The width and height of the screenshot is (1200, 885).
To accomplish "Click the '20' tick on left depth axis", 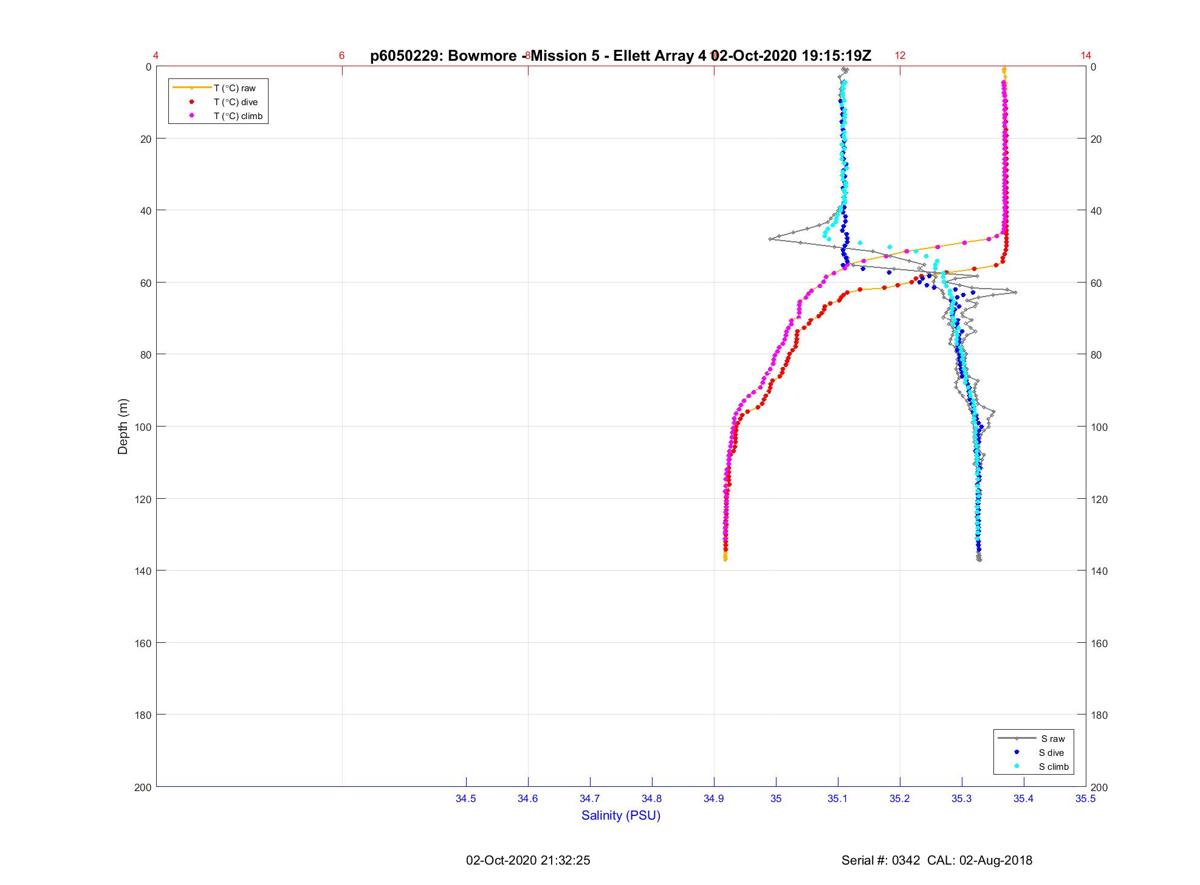I will pyautogui.click(x=144, y=139).
